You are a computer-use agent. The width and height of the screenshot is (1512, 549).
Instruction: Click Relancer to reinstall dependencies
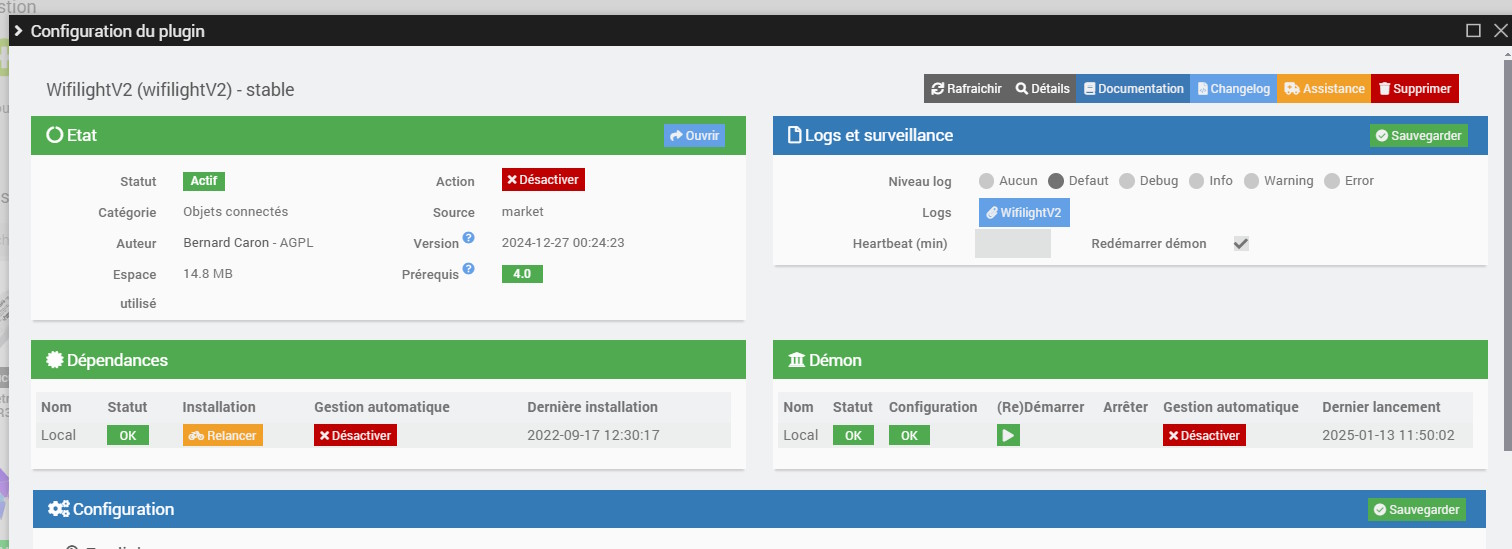(223, 435)
